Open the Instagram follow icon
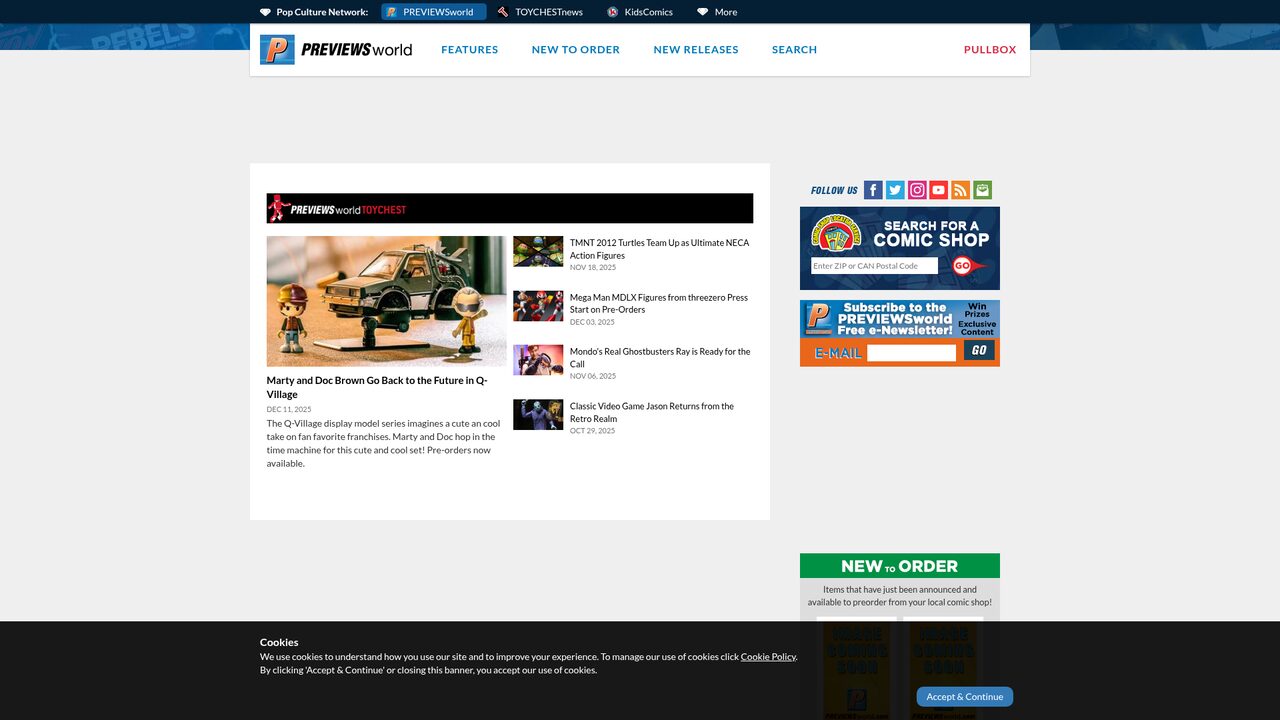This screenshot has height=720, width=1280. point(917,190)
